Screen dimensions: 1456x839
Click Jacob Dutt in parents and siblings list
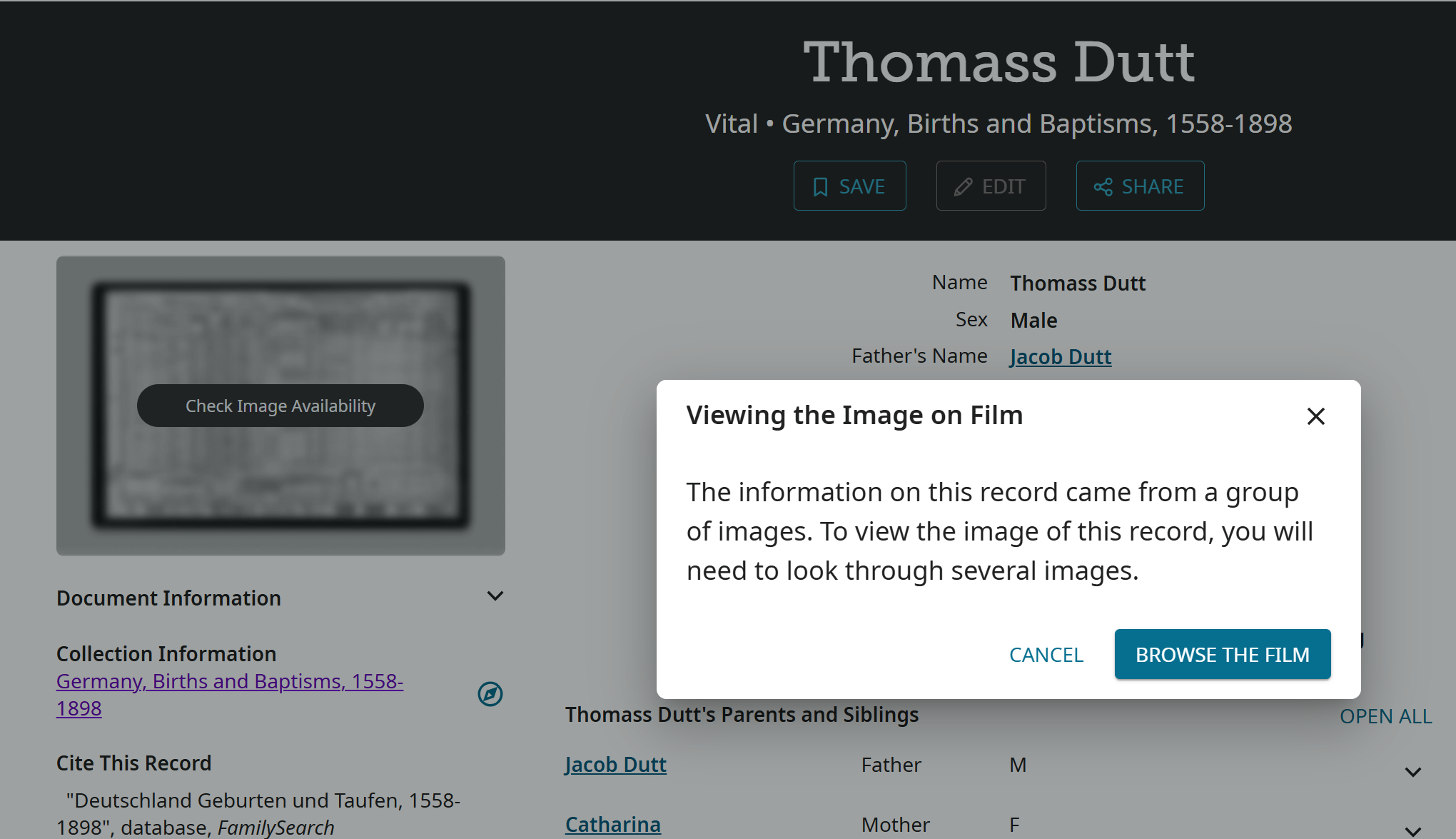[x=615, y=765]
